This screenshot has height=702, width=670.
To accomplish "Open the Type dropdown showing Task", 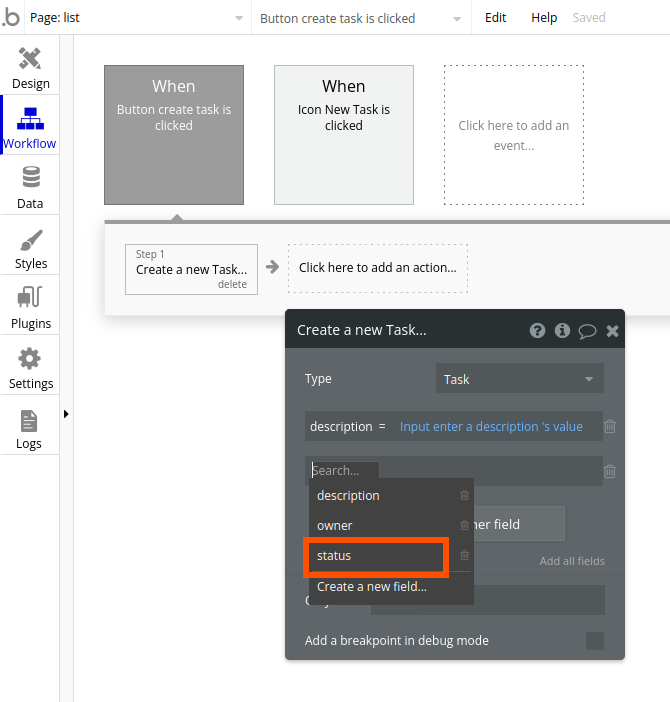I will point(520,379).
